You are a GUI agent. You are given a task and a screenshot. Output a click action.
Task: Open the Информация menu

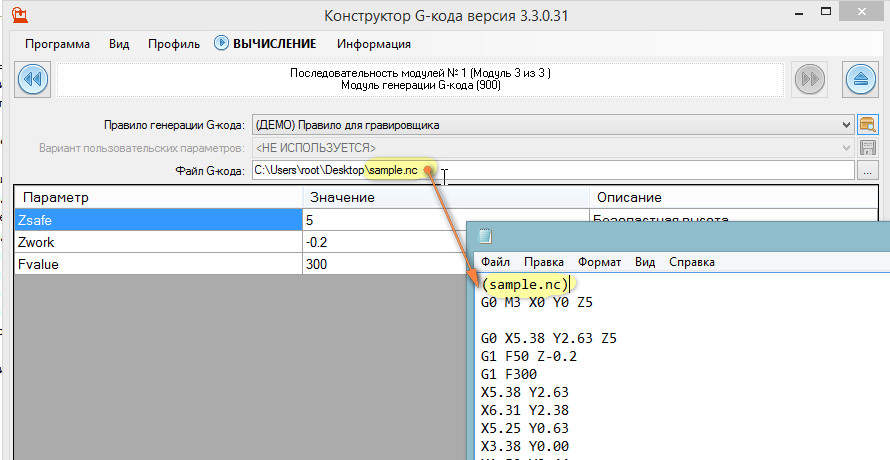[x=373, y=44]
